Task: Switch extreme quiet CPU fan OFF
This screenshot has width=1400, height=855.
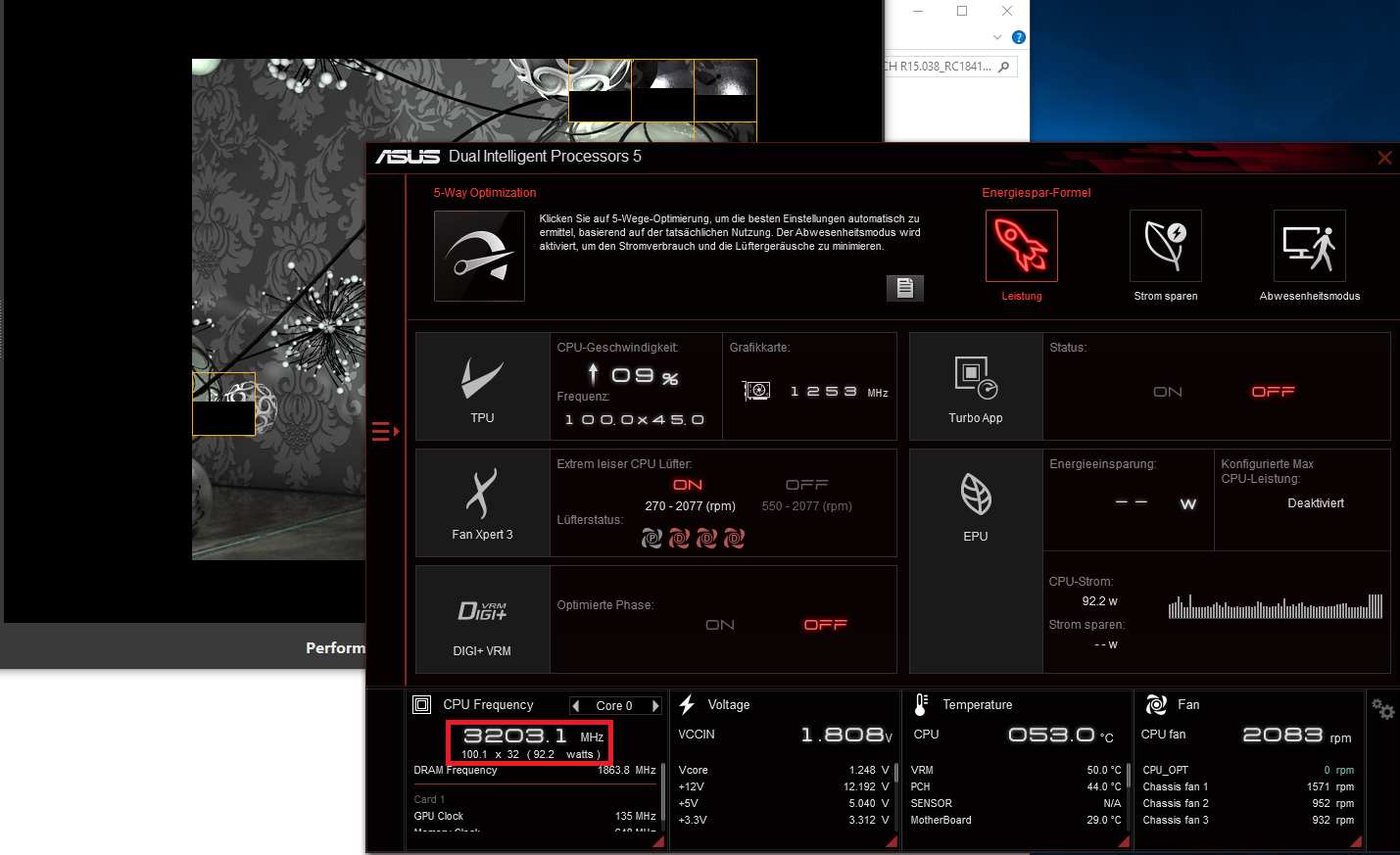Action: (x=807, y=485)
